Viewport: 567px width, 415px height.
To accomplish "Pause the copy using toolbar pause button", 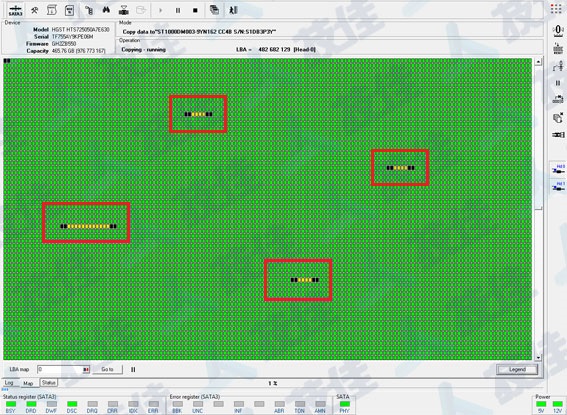I will point(178,10).
